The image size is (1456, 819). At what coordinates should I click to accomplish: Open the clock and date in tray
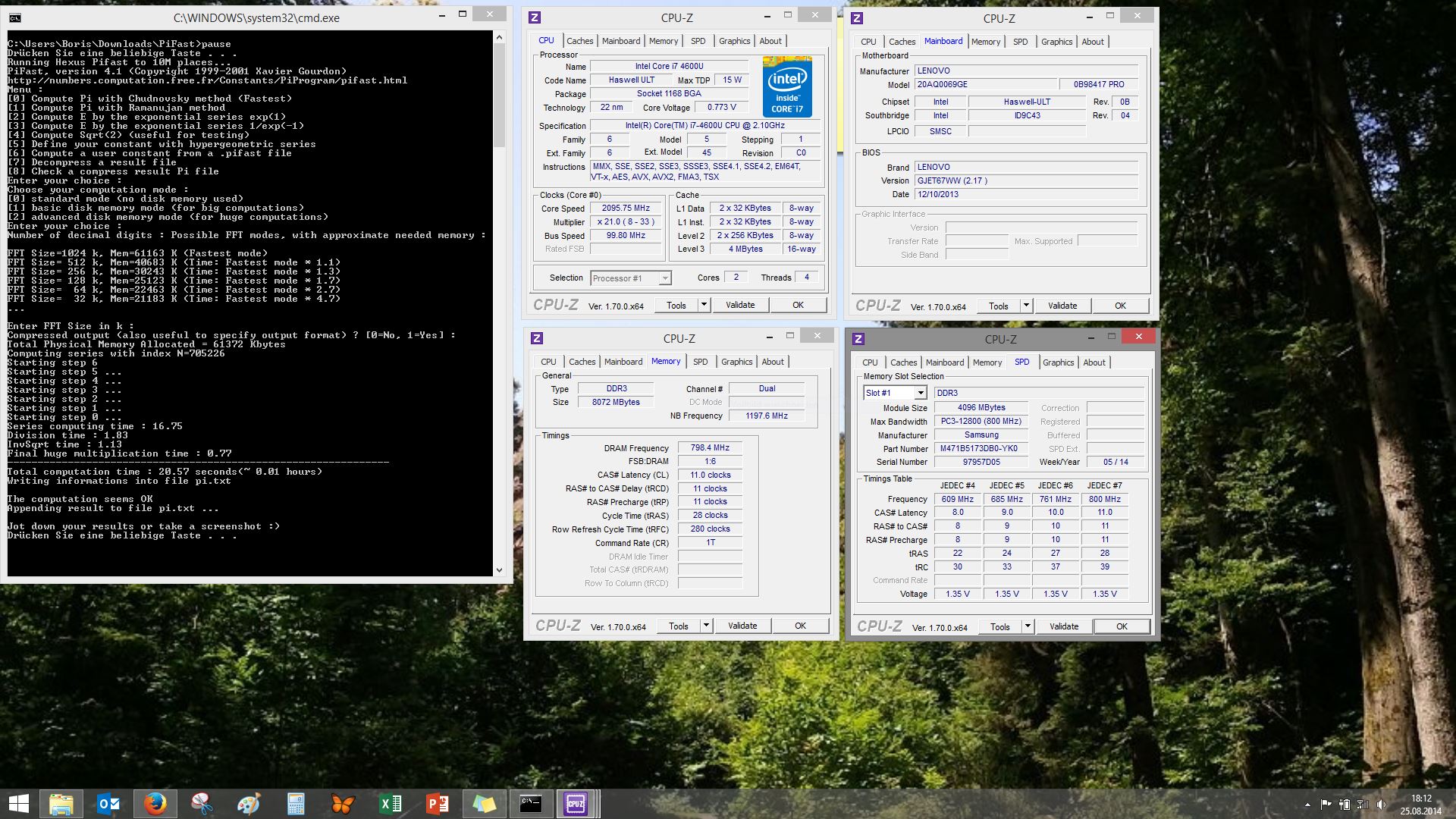(1421, 805)
